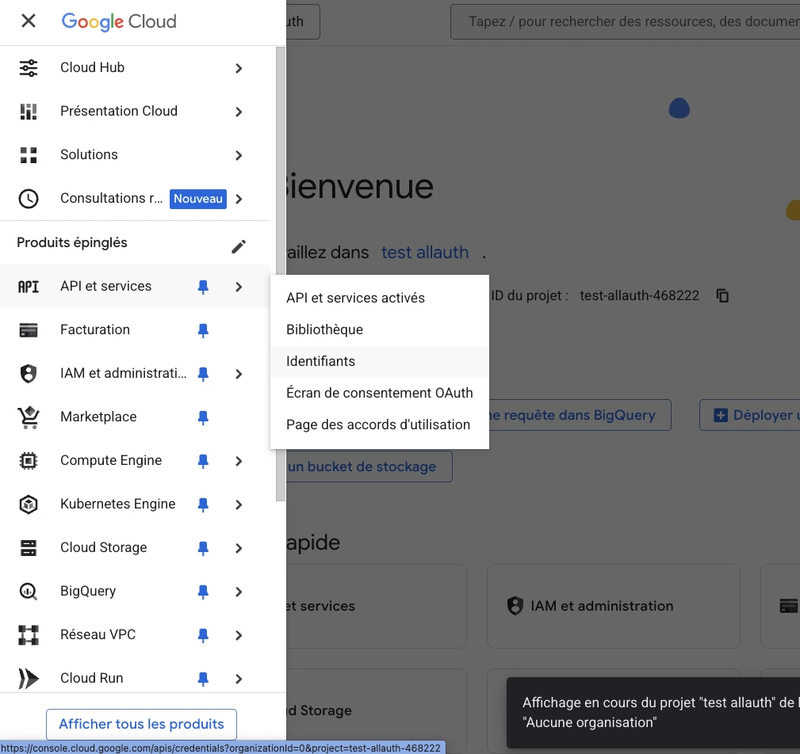Unpin BigQuery from pinned products
800x754 pixels.
203,592
